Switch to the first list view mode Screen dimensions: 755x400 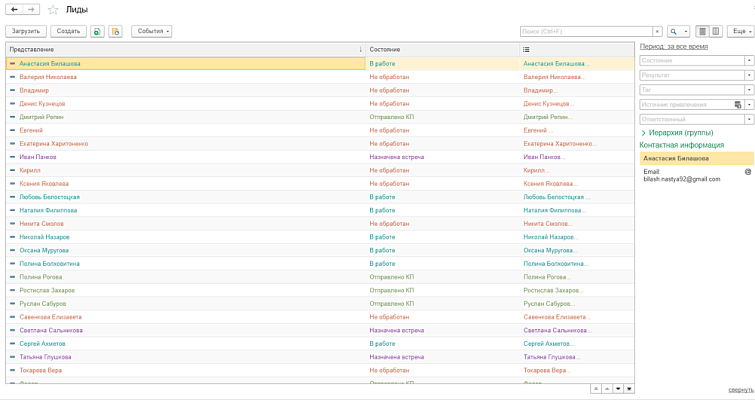click(703, 32)
